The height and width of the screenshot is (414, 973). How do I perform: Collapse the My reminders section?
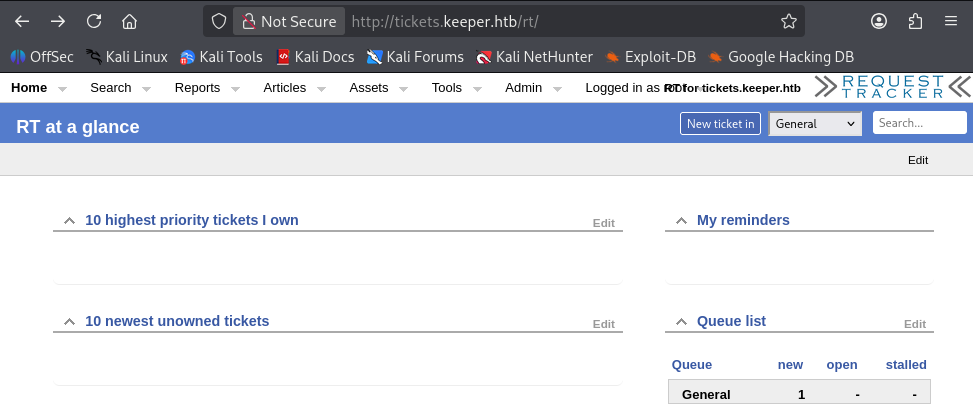click(681, 221)
